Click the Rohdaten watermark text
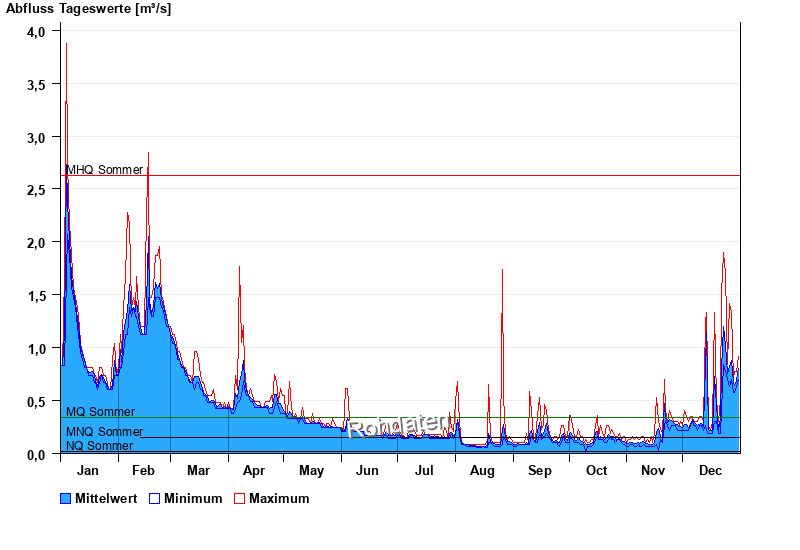Screen dimensions: 800x550 point(398,426)
